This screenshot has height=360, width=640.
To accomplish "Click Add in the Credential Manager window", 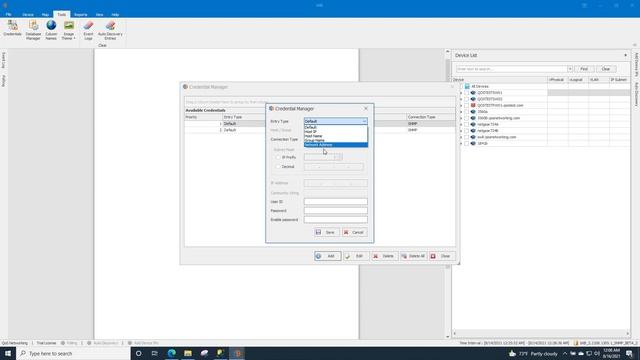I will click(x=327, y=256).
